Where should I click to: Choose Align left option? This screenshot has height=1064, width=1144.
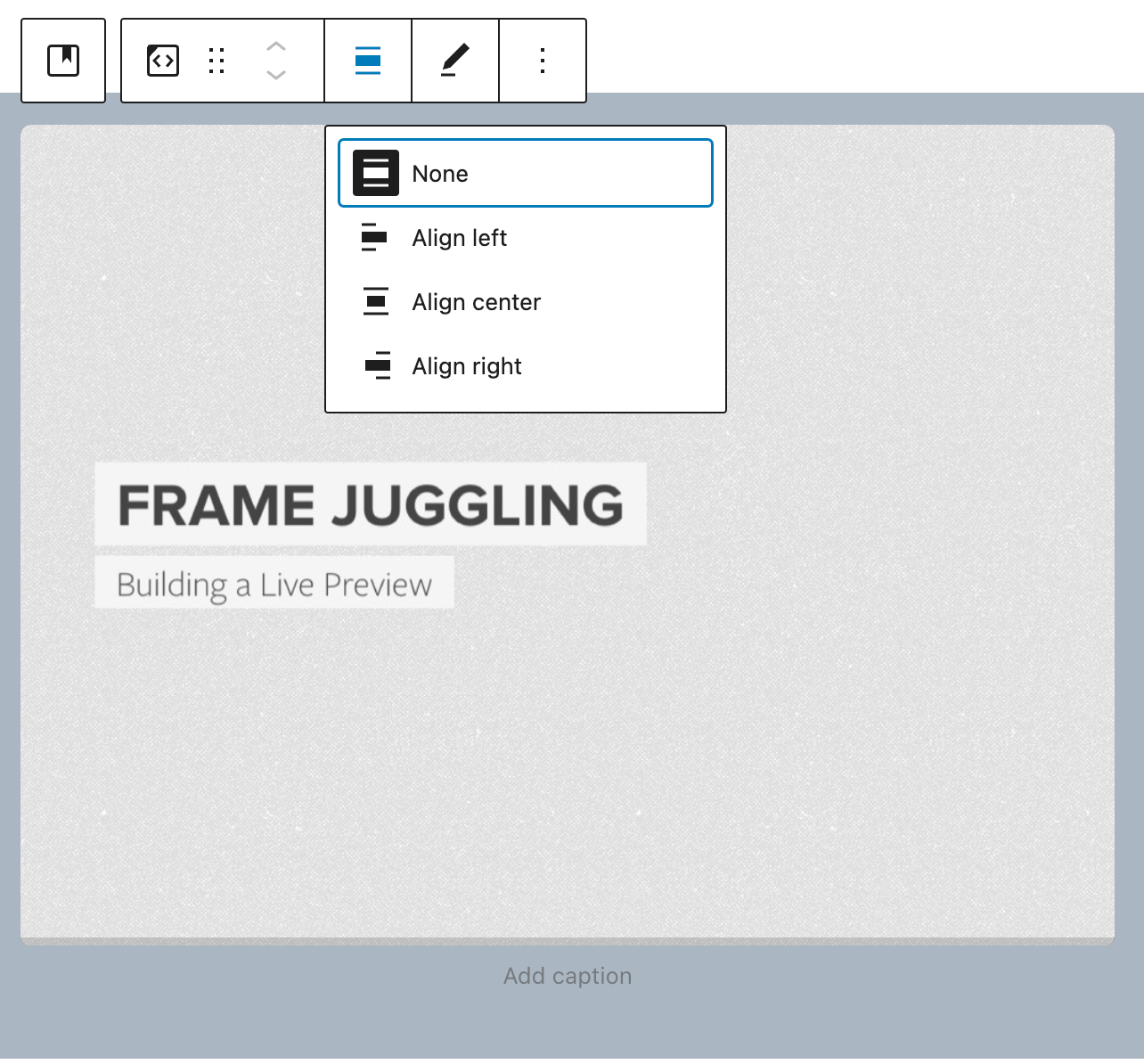click(x=526, y=238)
